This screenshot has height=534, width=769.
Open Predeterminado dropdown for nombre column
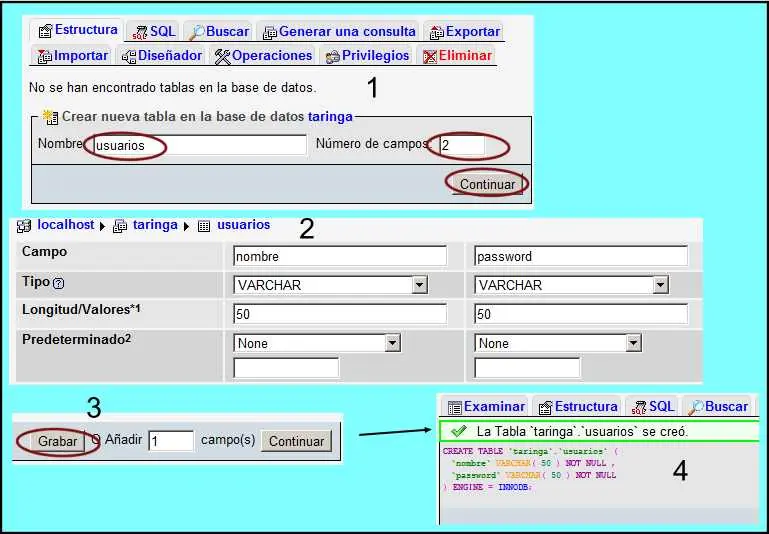coord(317,343)
